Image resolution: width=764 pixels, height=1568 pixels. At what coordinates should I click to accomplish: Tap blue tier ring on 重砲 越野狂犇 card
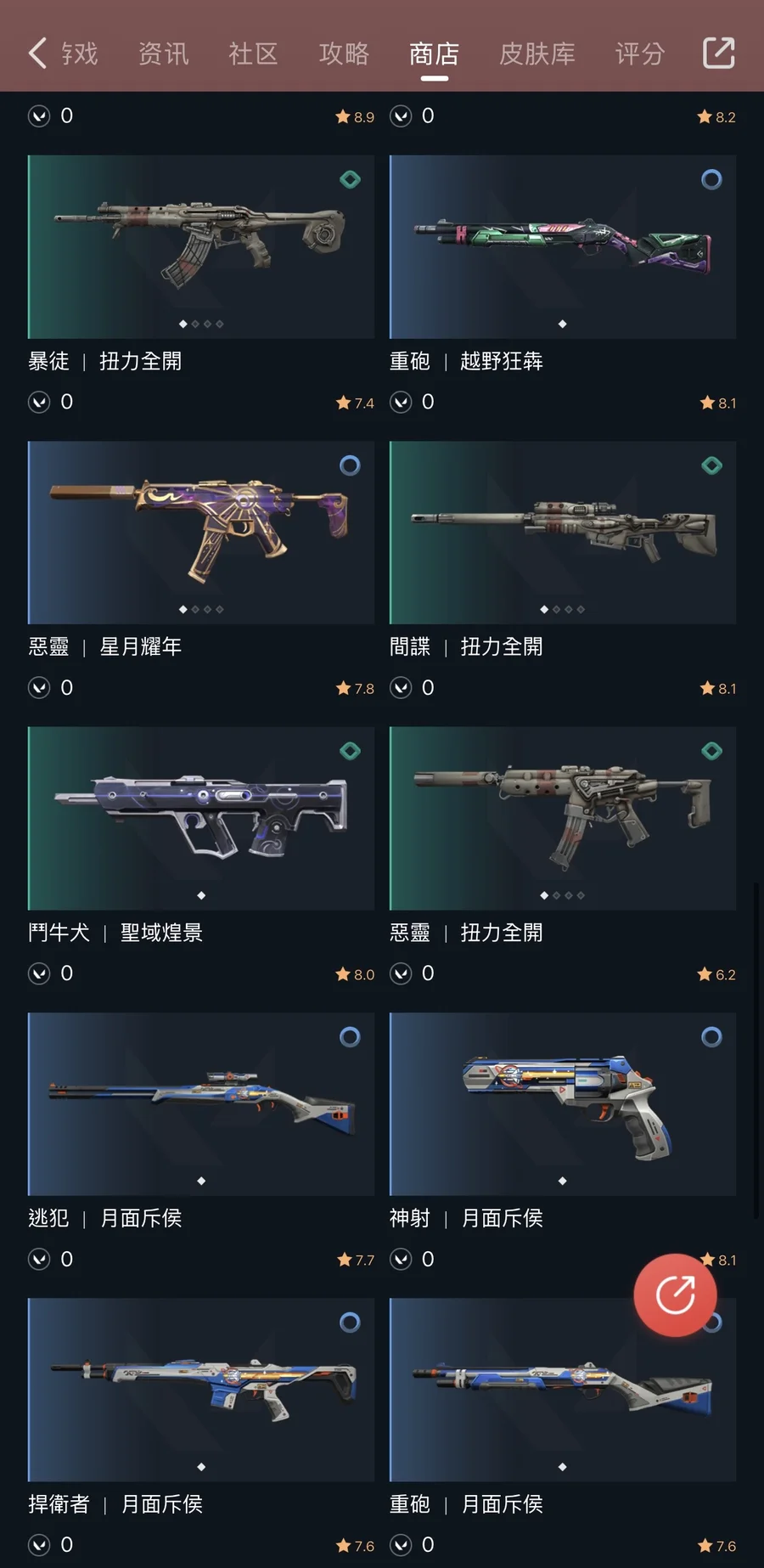[x=711, y=179]
